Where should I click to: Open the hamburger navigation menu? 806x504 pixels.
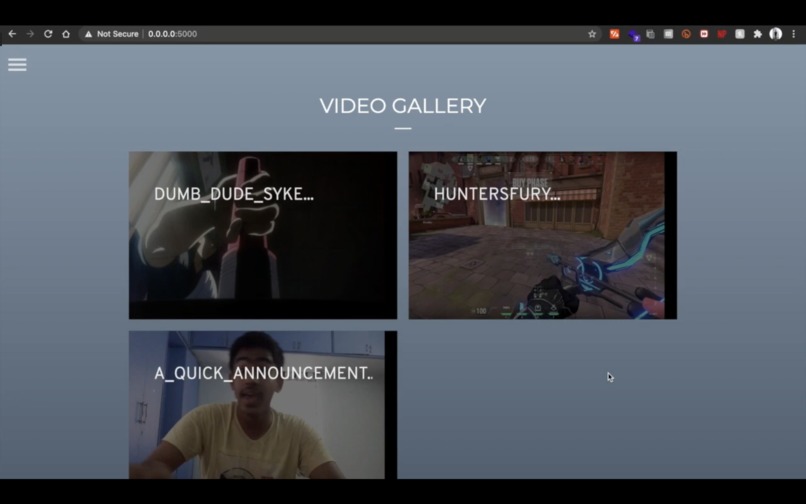[17, 64]
